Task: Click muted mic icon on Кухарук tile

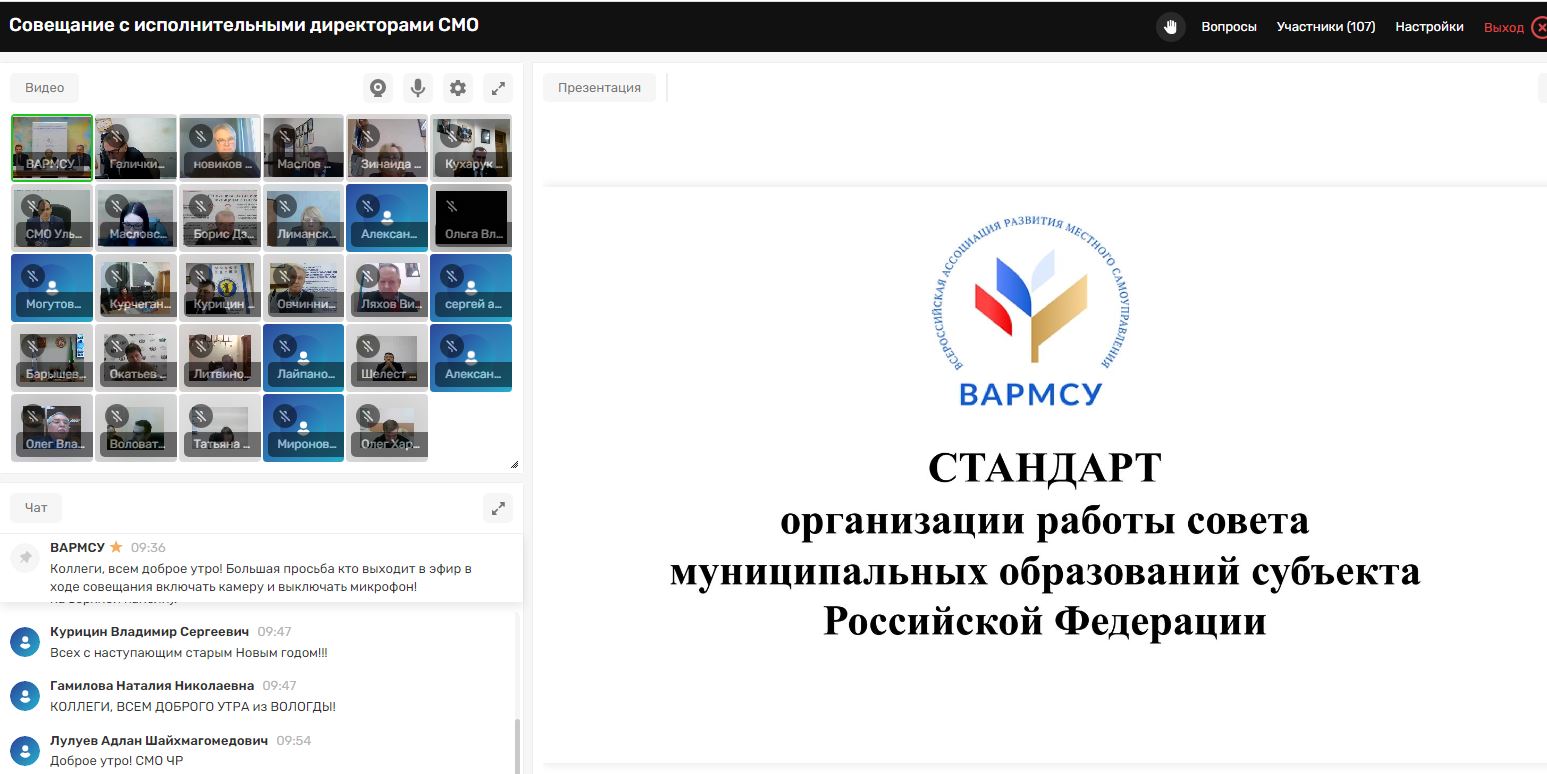Action: (452, 136)
